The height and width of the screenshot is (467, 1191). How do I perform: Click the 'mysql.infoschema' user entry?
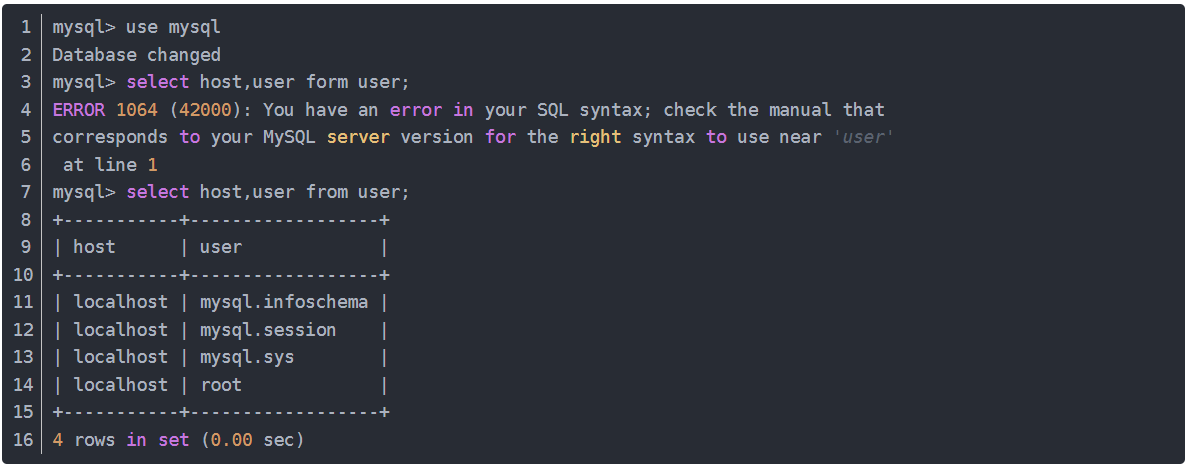coord(284,302)
